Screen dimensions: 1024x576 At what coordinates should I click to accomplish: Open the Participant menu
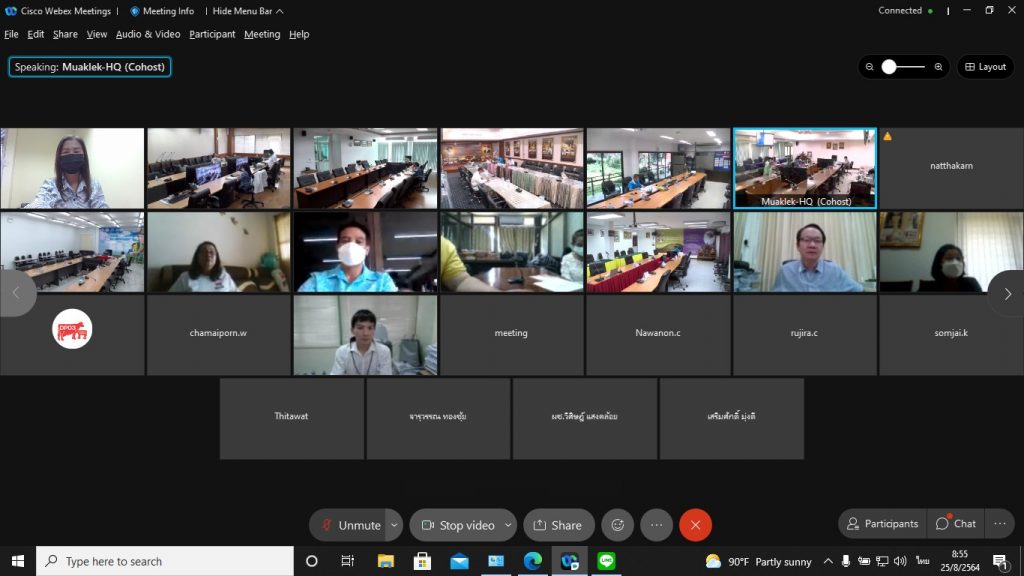coord(212,34)
